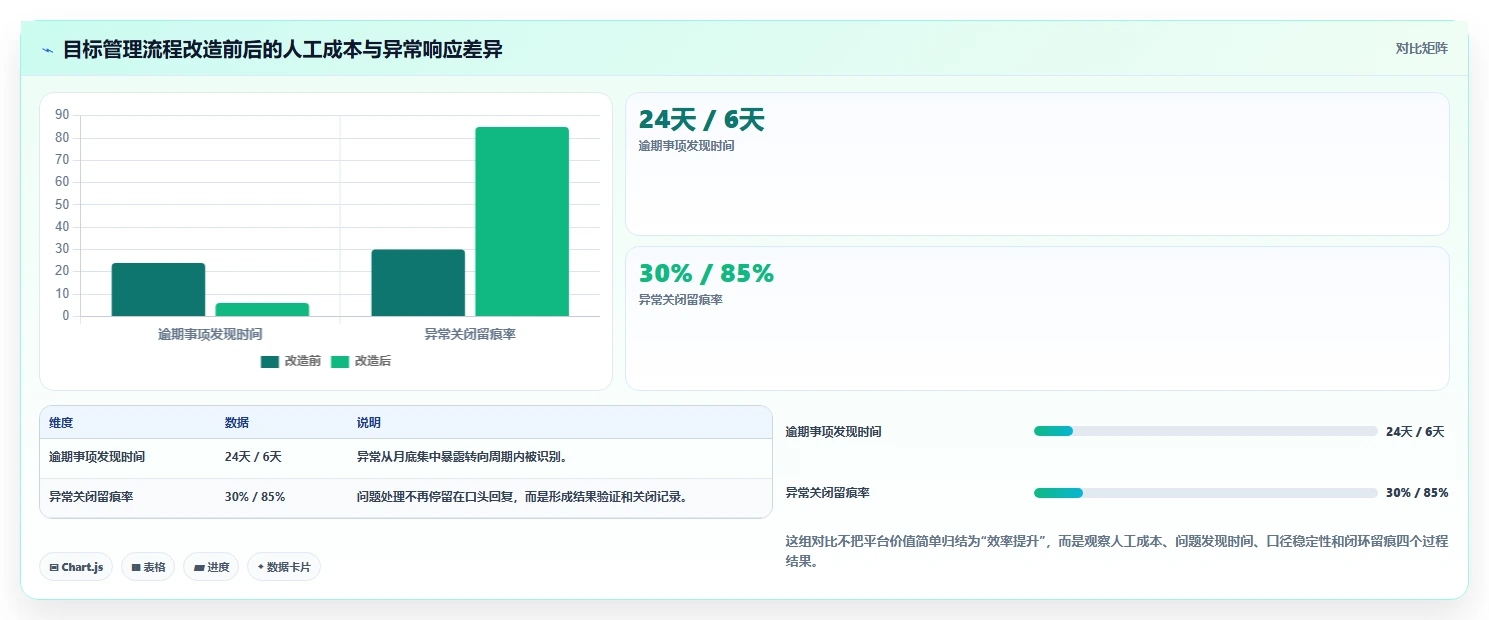Open the 24天 / 6天 data card
Image resolution: width=1489 pixels, height=620 pixels.
1037,164
